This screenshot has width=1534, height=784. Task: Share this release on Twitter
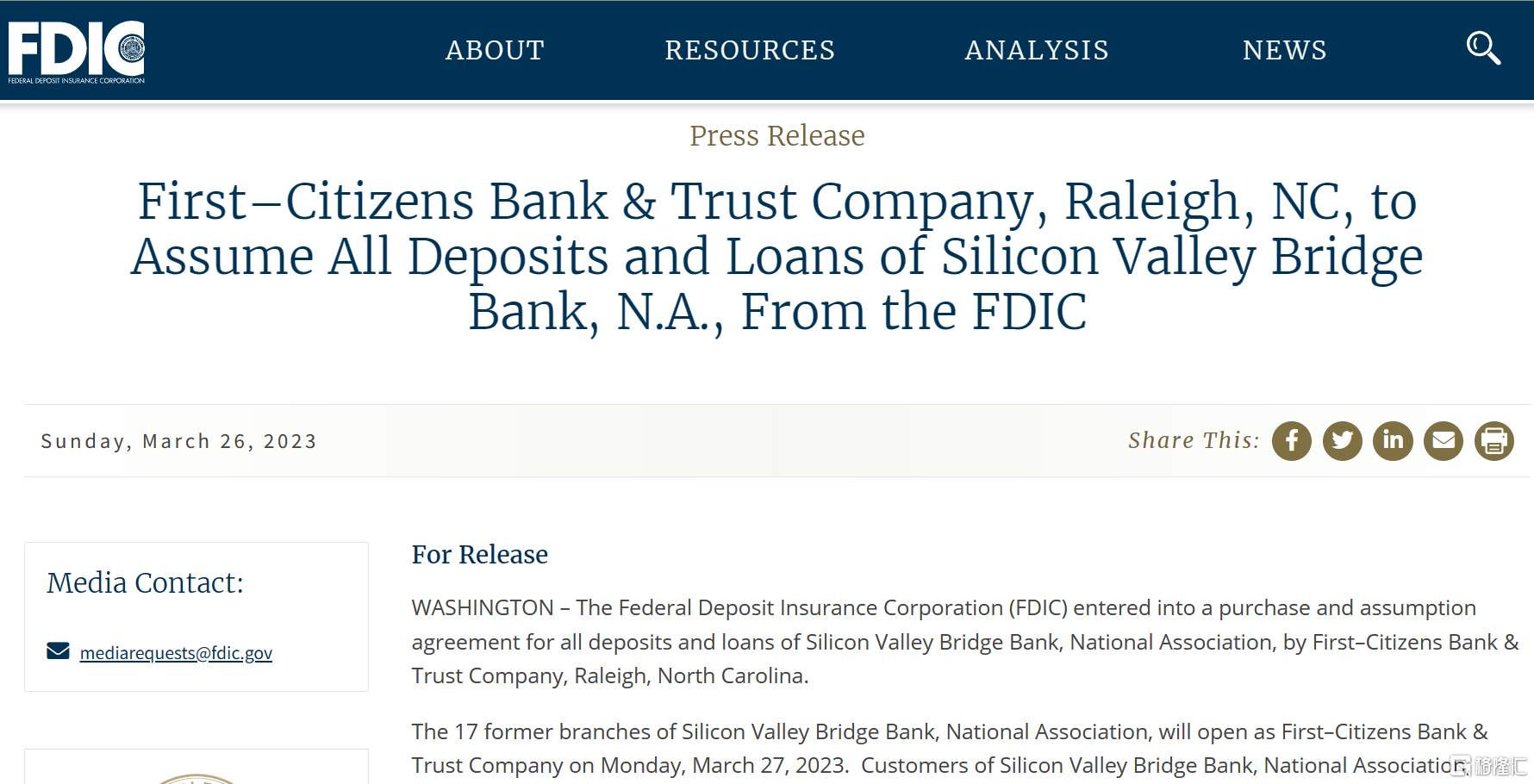coord(1343,441)
